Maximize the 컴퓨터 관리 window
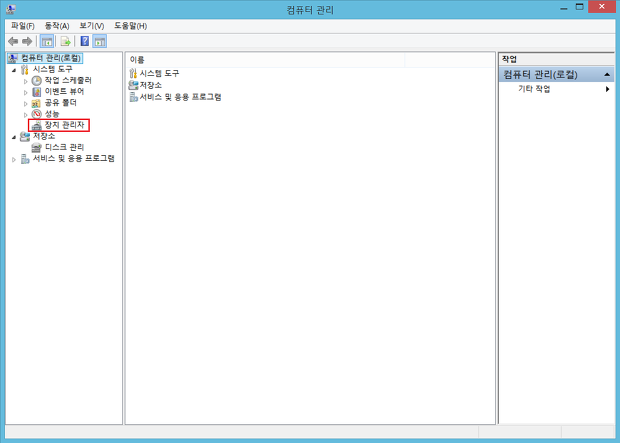 point(580,7)
